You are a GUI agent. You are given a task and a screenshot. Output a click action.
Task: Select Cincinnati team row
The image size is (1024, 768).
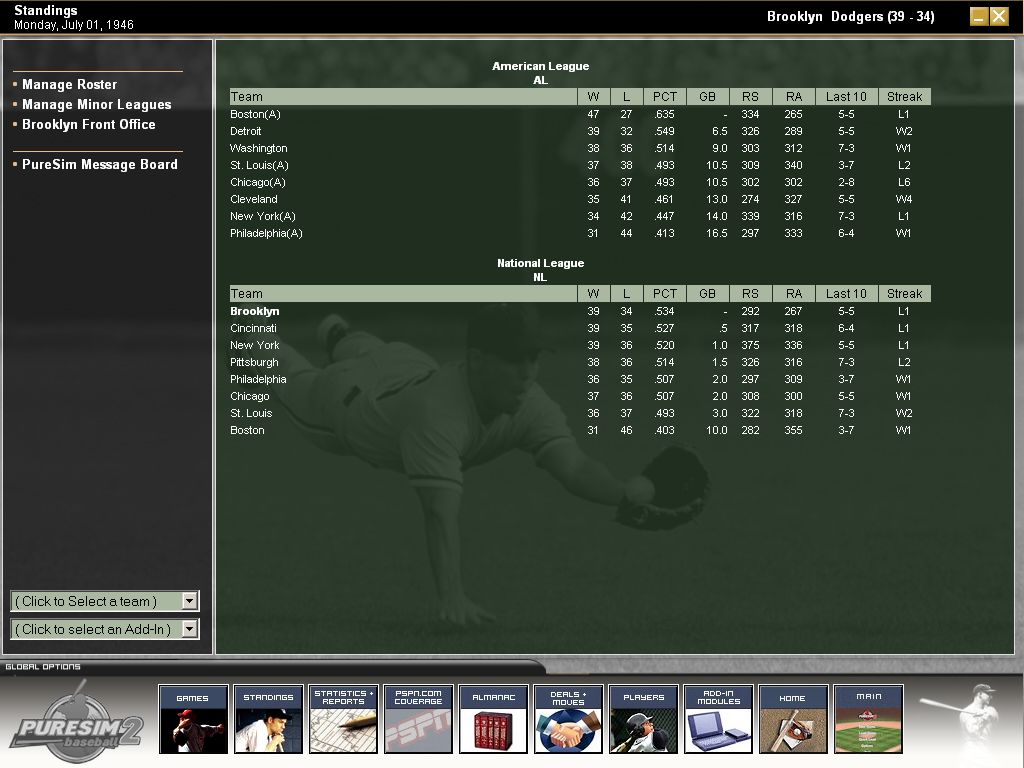click(580, 328)
